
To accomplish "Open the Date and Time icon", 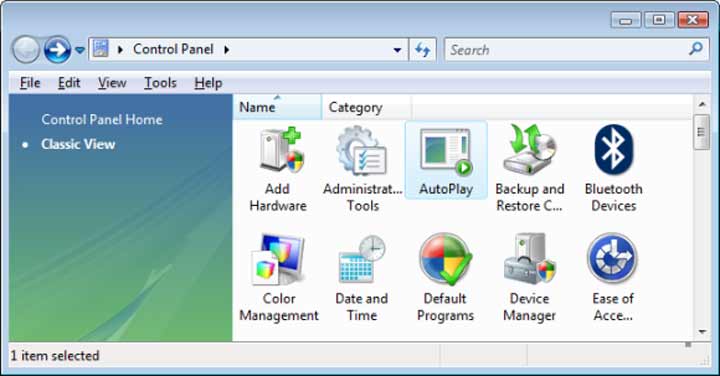I will (x=362, y=277).
